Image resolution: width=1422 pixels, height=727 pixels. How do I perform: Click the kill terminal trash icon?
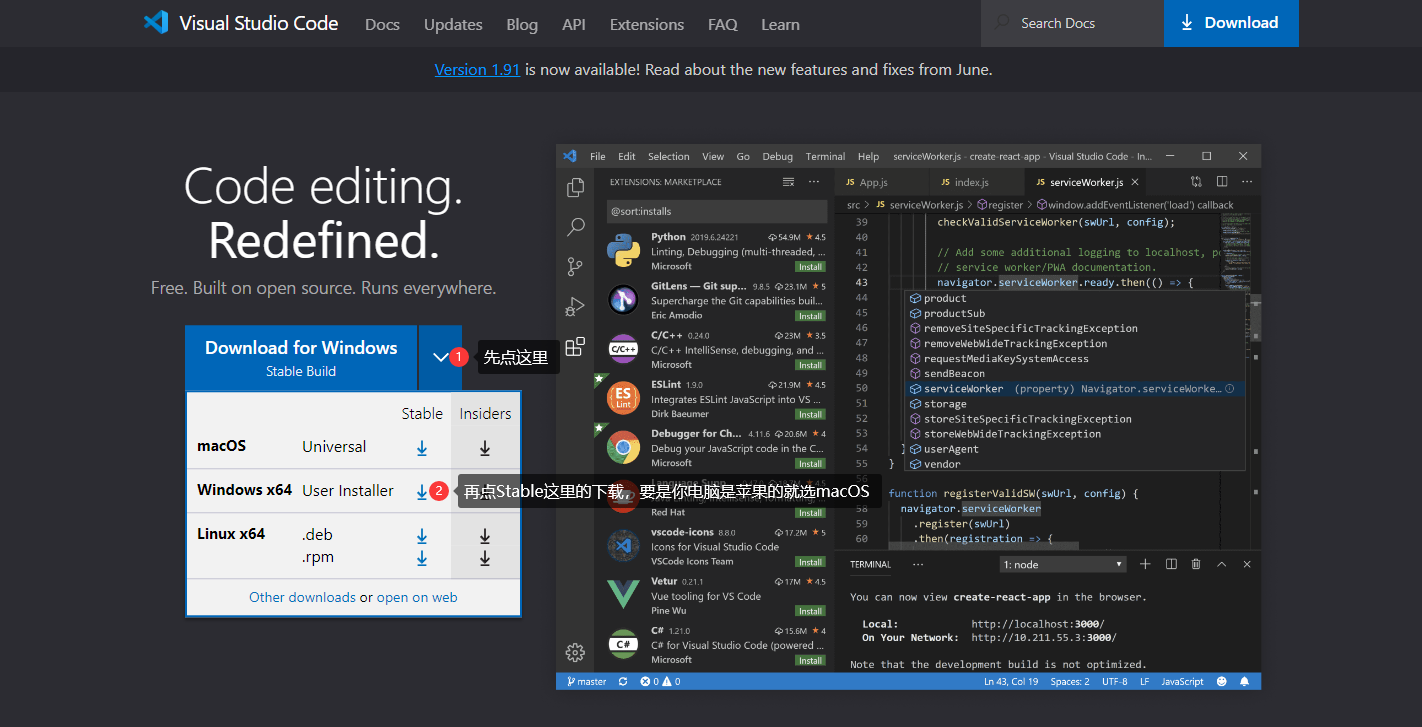click(x=1196, y=564)
